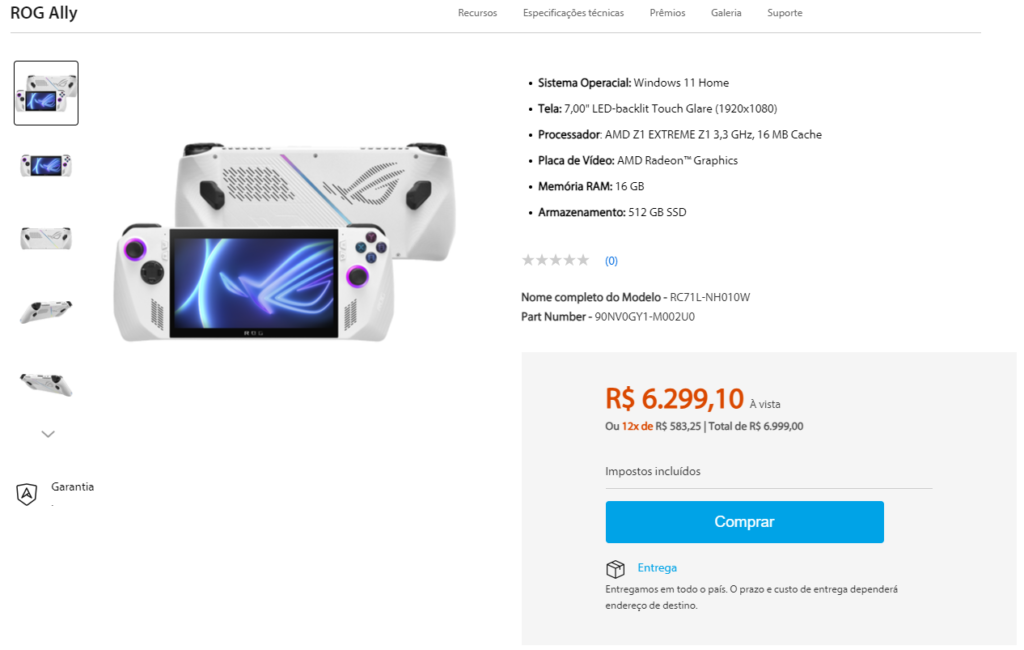This screenshot has height=650, width=1024.
Task: Select the second thumbnail showing front view
Action: coord(46,165)
